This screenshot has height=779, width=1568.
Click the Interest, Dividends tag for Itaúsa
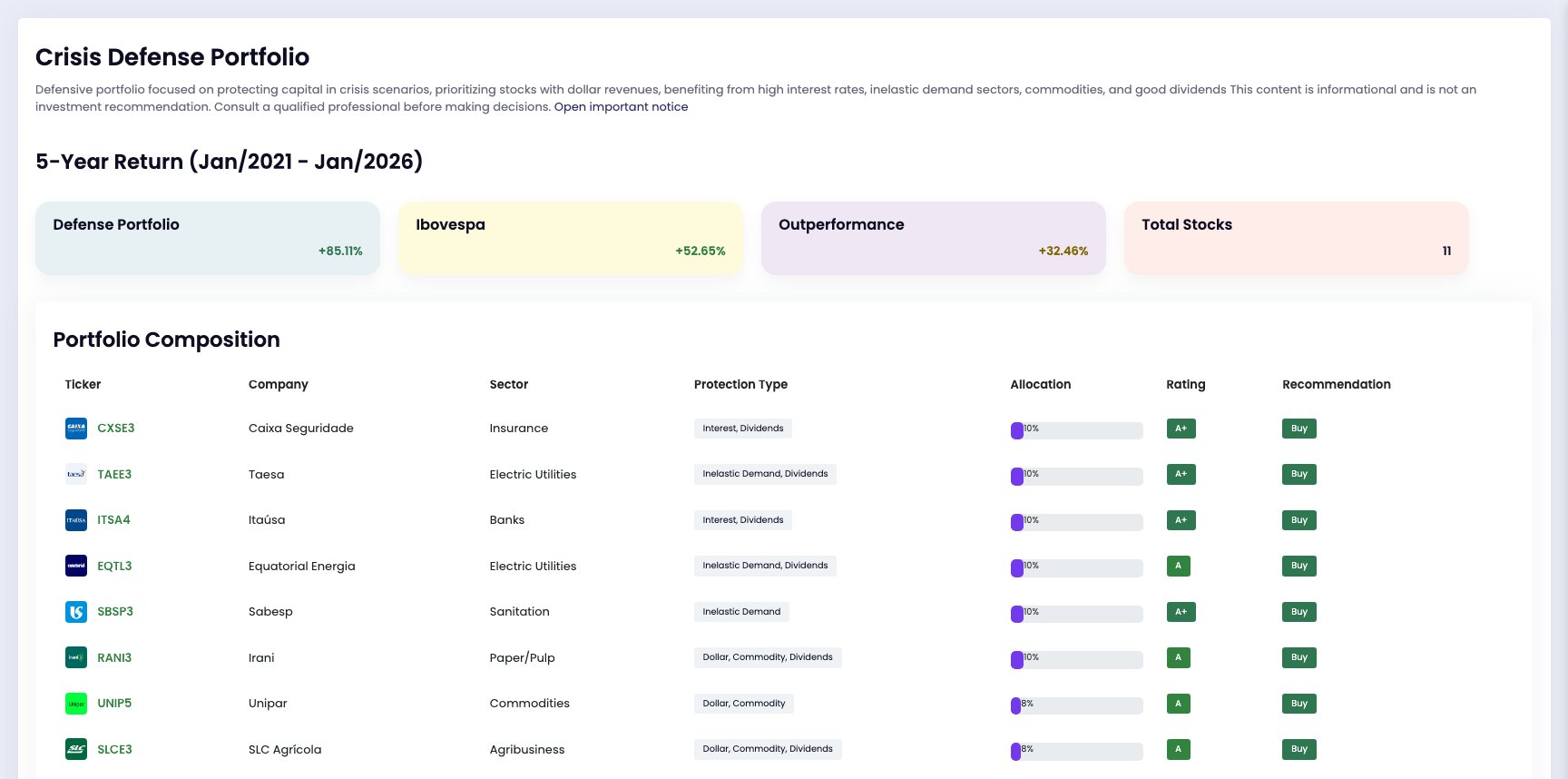[743, 520]
